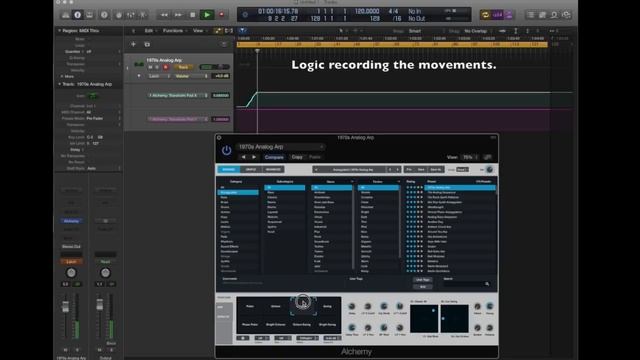The width and height of the screenshot is (640, 360).
Task: Open the View menu in the Tracks area
Action: click(199, 31)
